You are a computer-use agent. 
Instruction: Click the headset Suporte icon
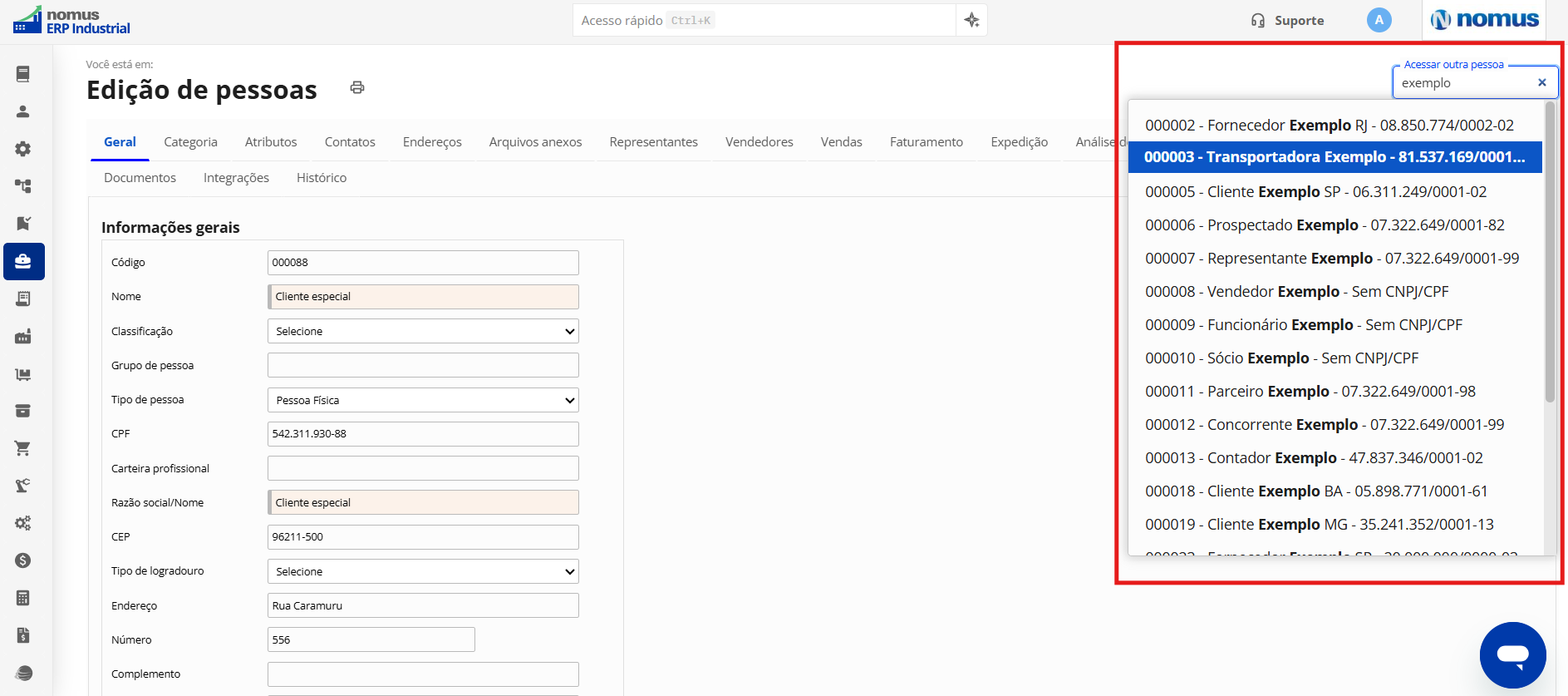click(1258, 21)
